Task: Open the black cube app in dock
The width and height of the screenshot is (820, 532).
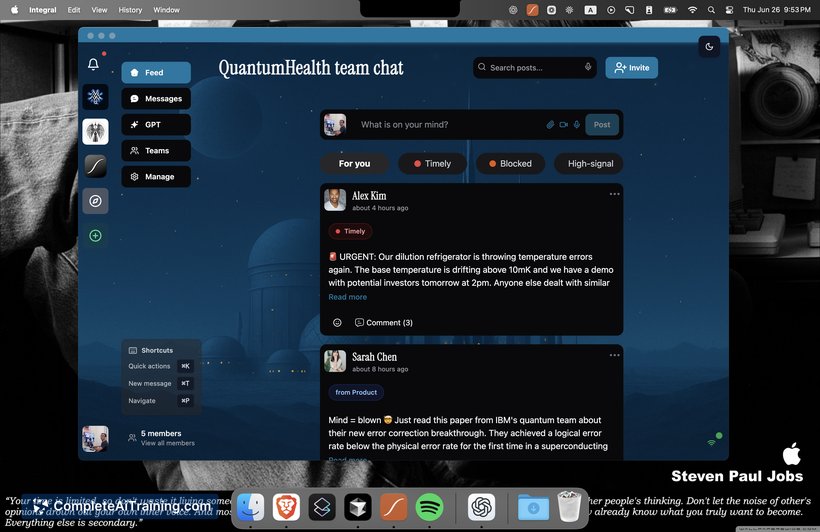Action: coord(358,507)
